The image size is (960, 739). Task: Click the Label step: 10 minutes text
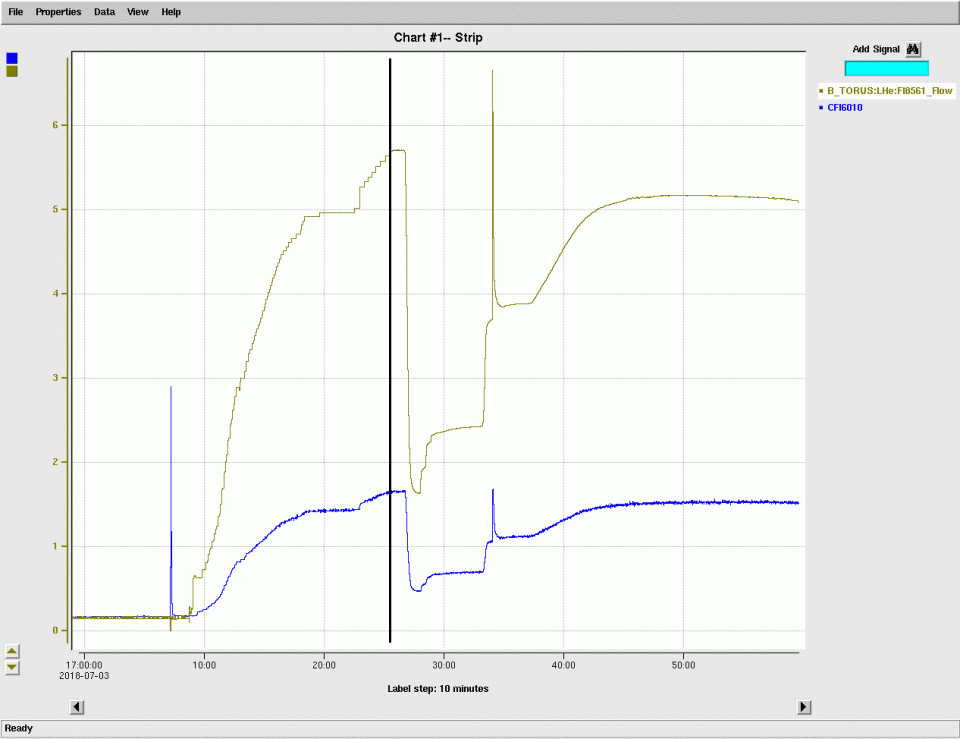[438, 689]
